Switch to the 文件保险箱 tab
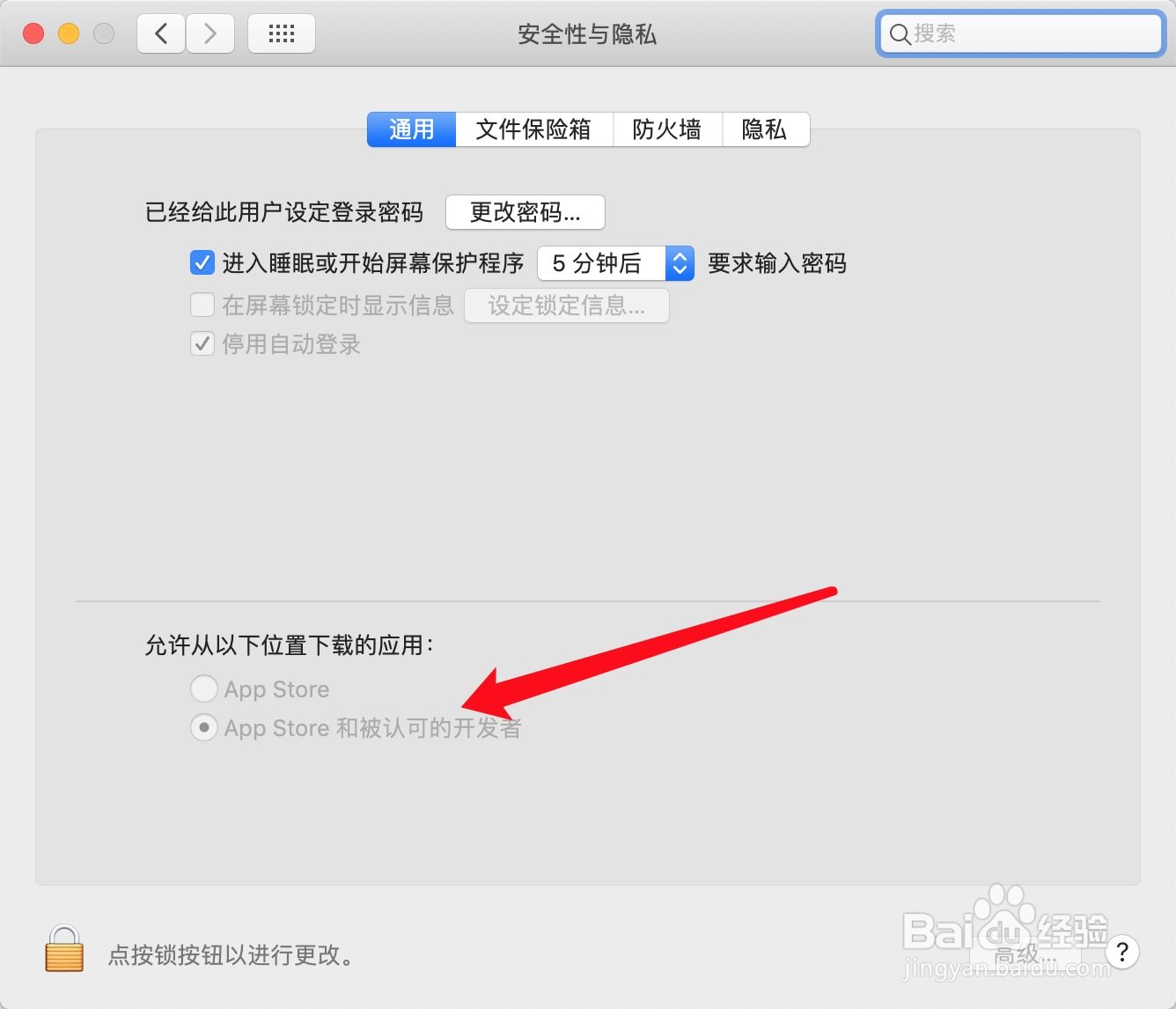The height and width of the screenshot is (1009, 1176). 534,129
